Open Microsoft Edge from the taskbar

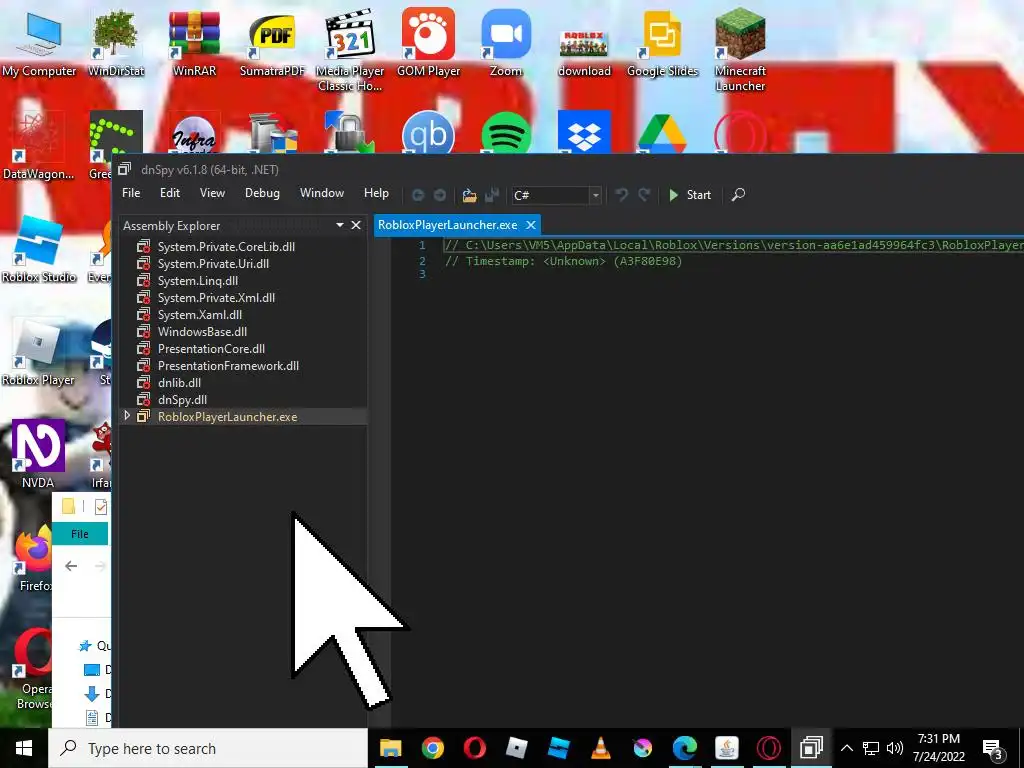point(684,748)
